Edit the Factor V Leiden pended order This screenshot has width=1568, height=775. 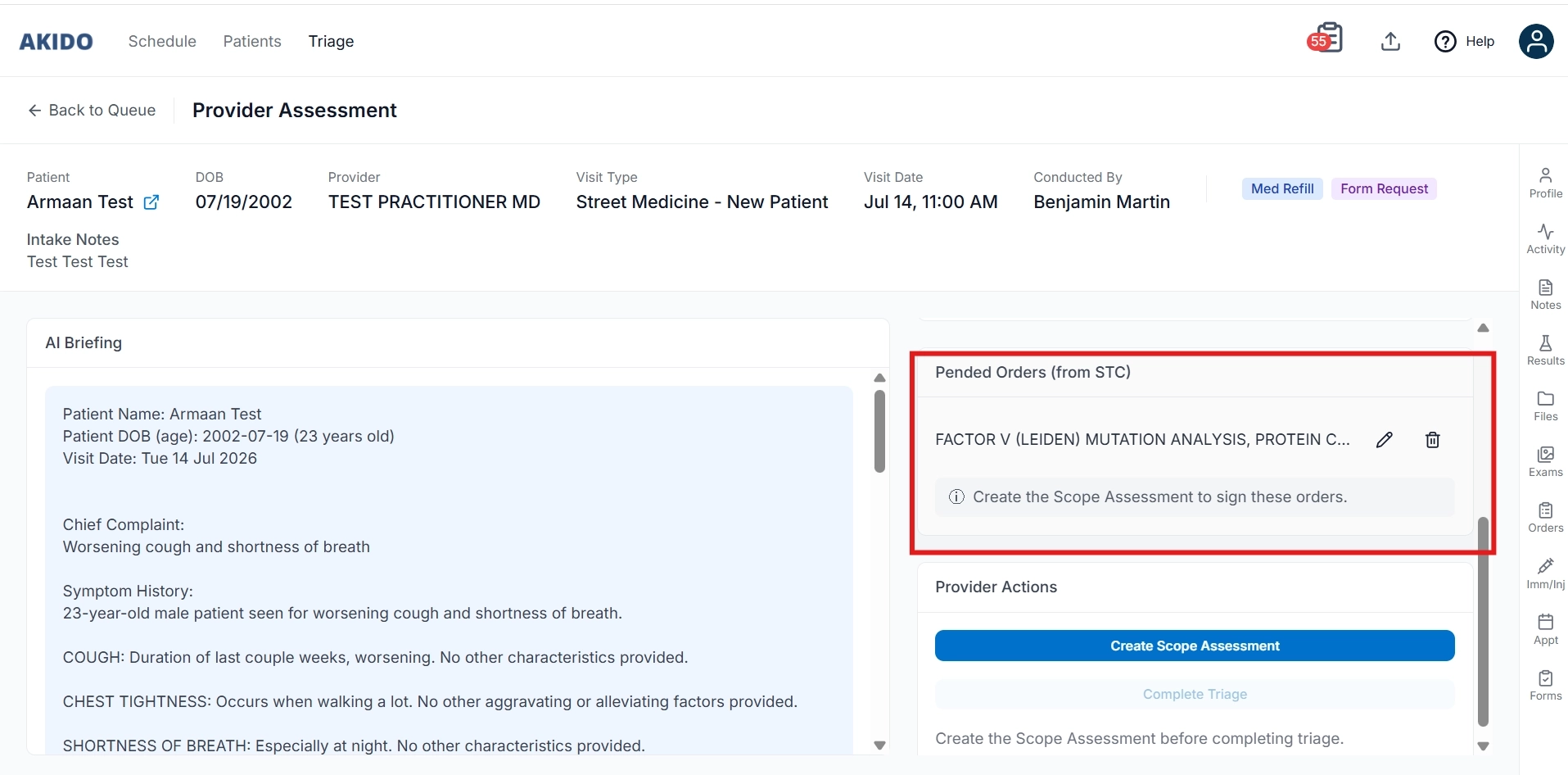tap(1385, 440)
